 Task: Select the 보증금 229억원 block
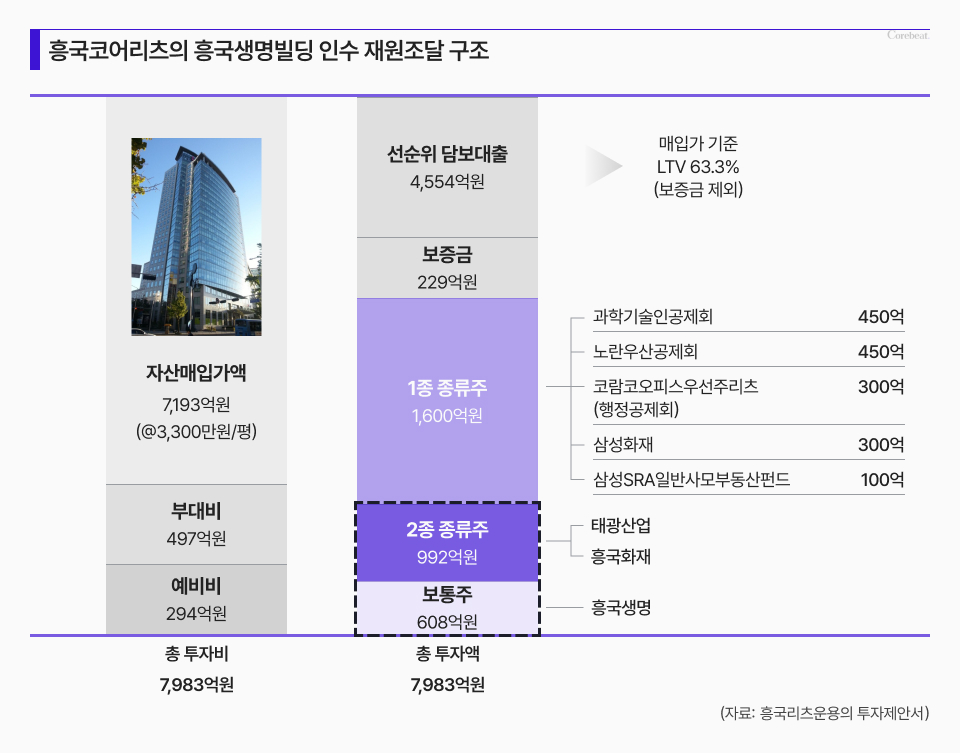(x=447, y=268)
